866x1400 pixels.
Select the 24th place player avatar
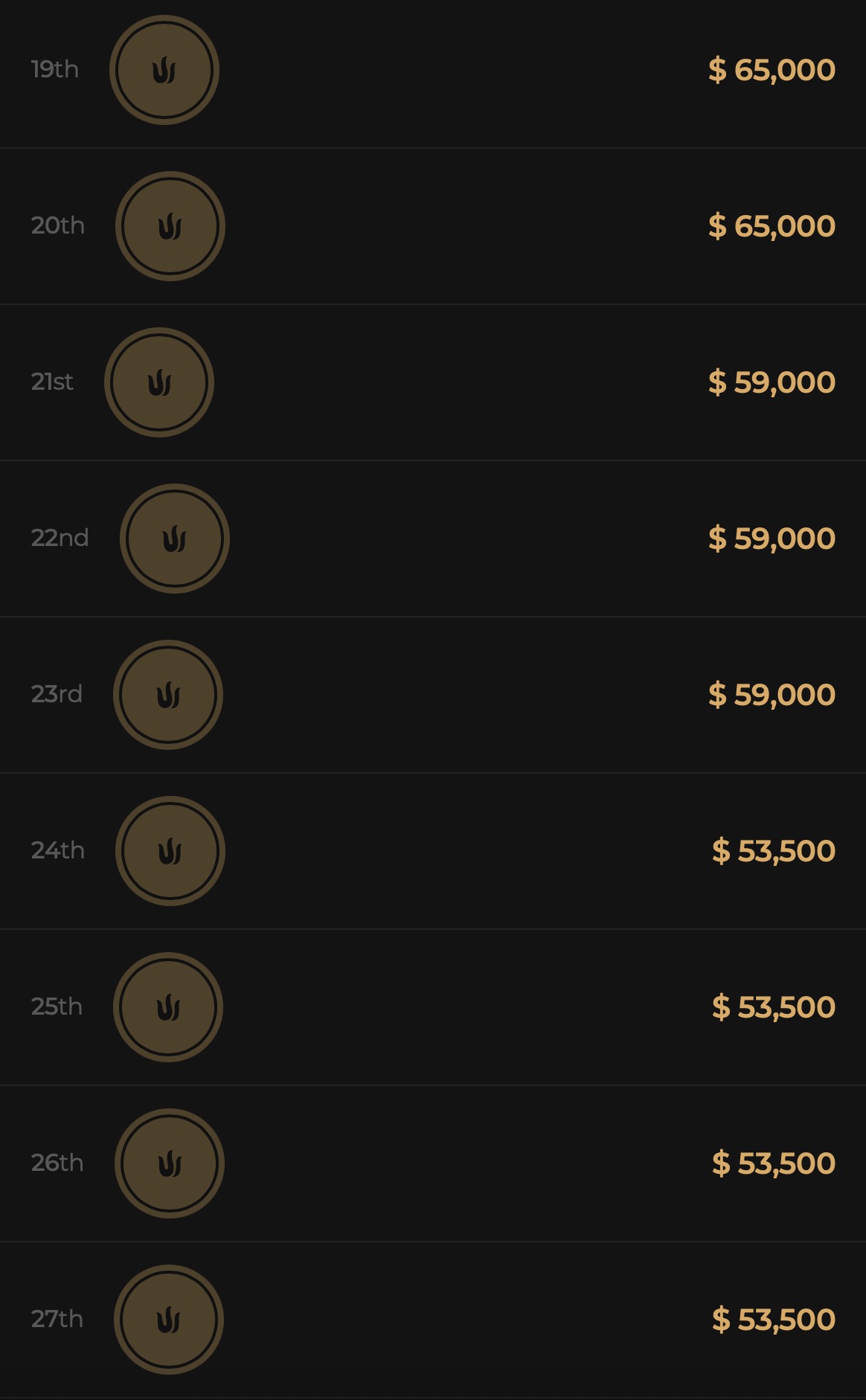[170, 851]
